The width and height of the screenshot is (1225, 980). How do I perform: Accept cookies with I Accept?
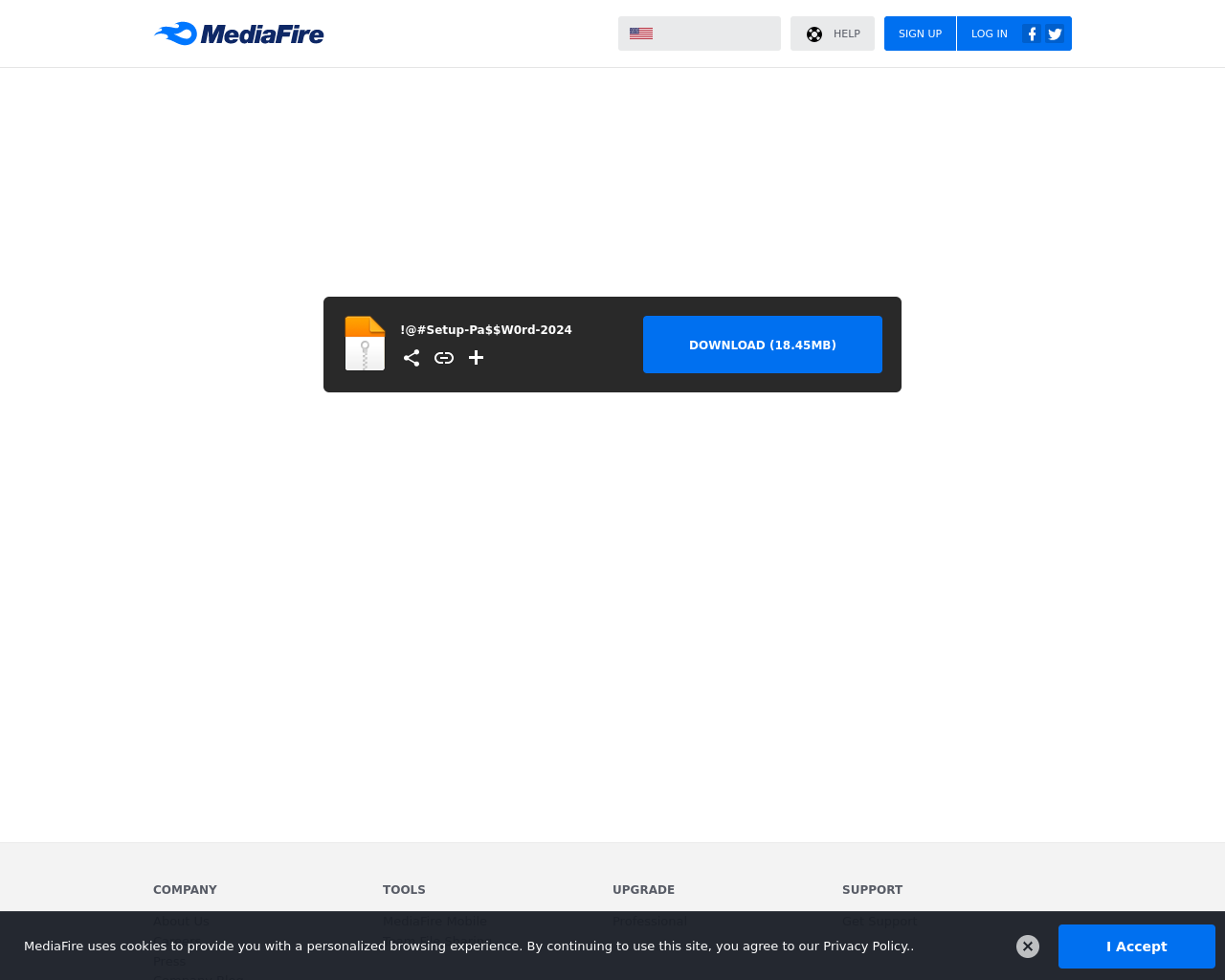pos(1137,947)
